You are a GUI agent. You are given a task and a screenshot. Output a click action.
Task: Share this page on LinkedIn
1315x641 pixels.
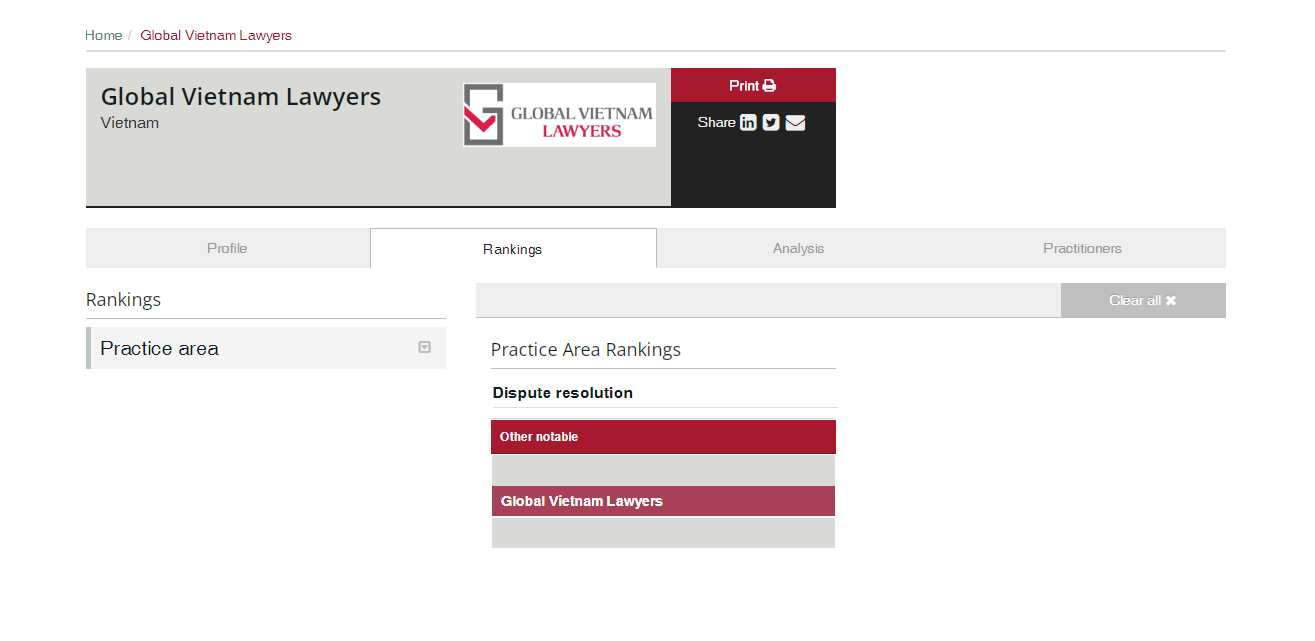(x=748, y=122)
